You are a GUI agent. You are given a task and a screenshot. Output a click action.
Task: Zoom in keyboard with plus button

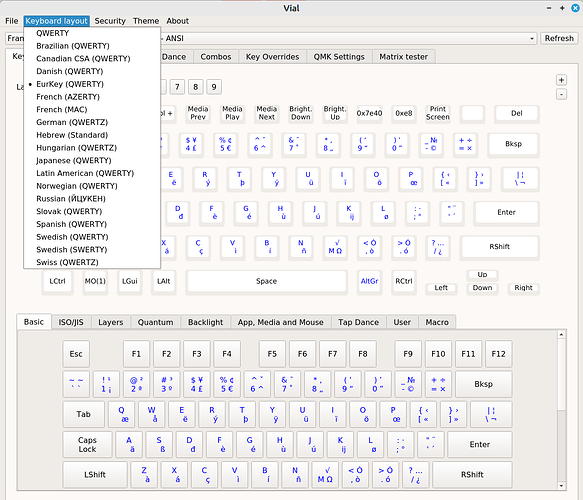(x=561, y=80)
